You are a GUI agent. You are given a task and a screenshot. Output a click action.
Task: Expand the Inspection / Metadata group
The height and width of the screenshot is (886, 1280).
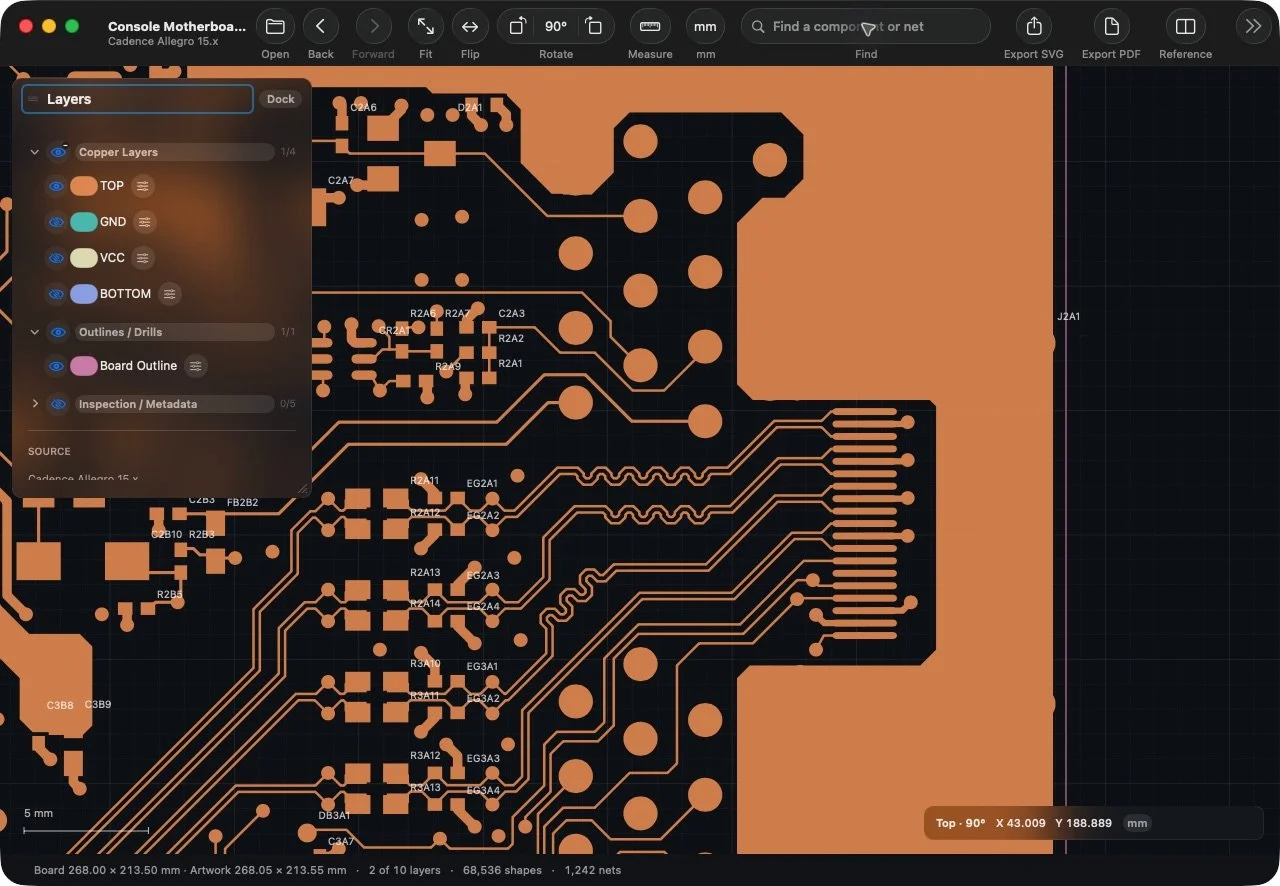click(35, 404)
